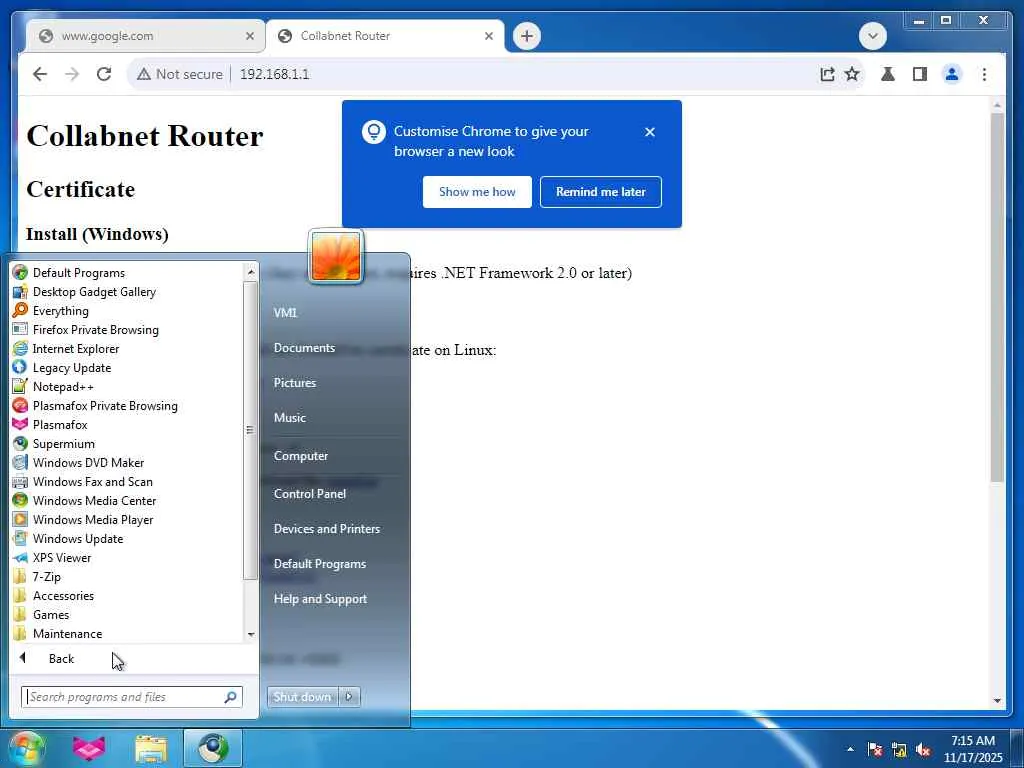Viewport: 1024px width, 768px height.
Task: Reload the current page
Action: 104,74
